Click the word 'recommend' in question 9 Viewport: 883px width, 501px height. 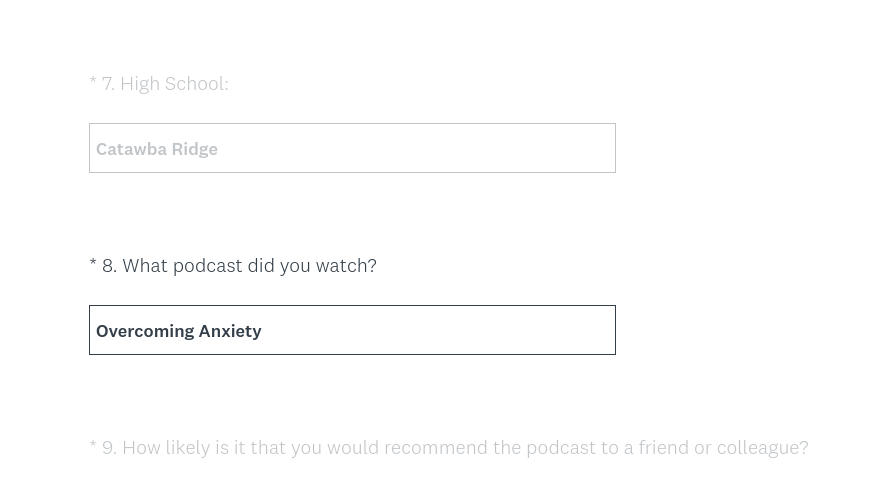click(435, 447)
